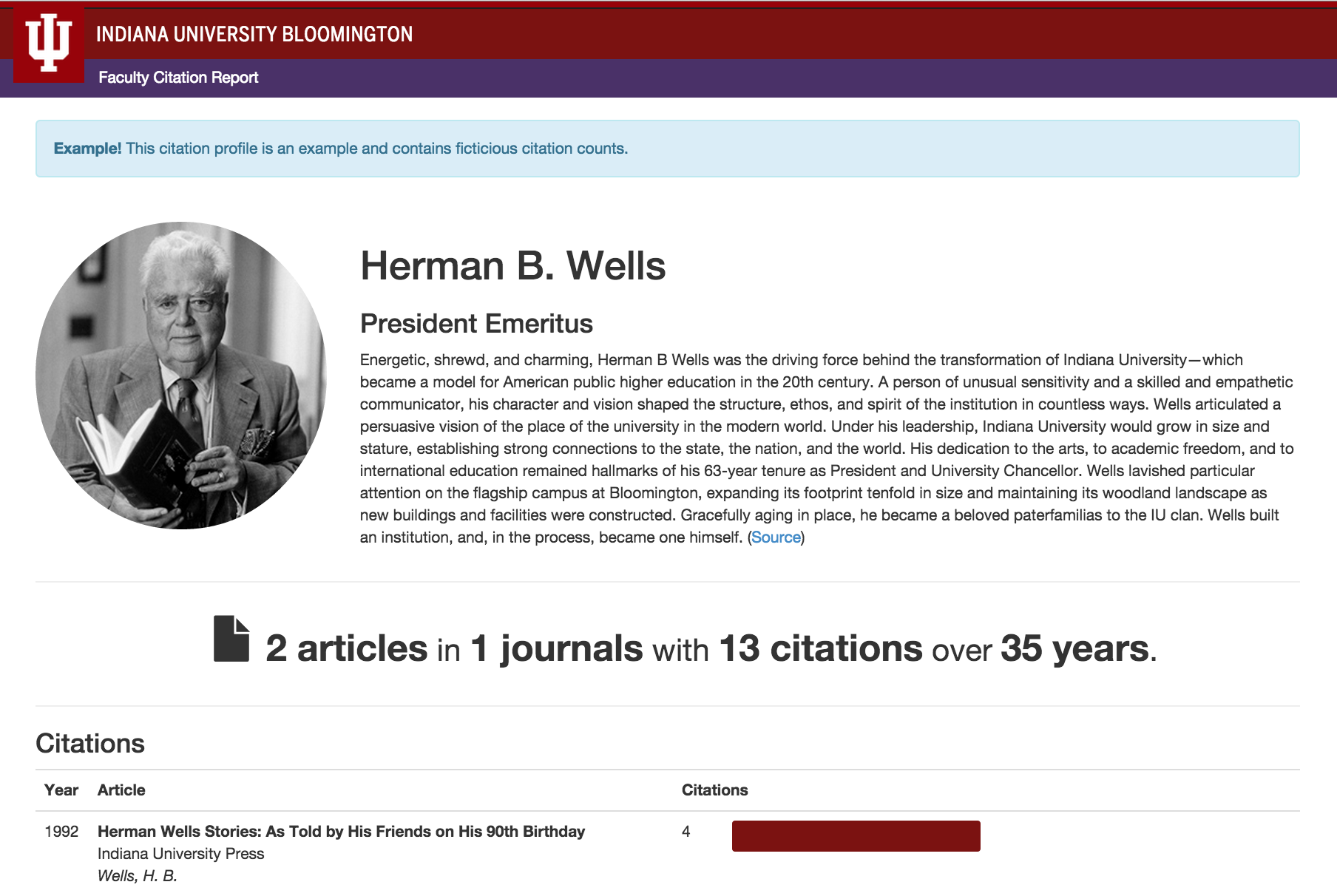This screenshot has width=1337, height=896.
Task: Click Indiana University Bloomington header title
Action: (x=254, y=34)
